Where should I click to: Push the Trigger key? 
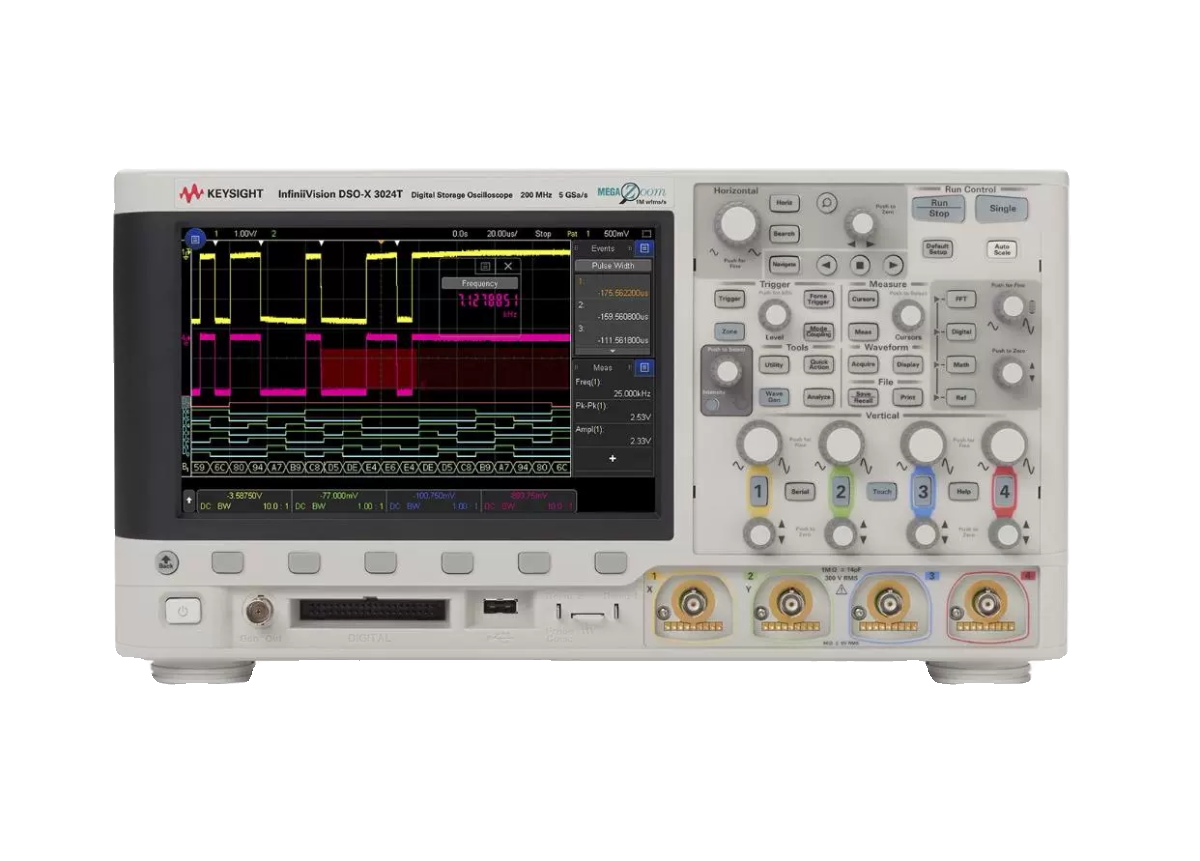(x=730, y=298)
